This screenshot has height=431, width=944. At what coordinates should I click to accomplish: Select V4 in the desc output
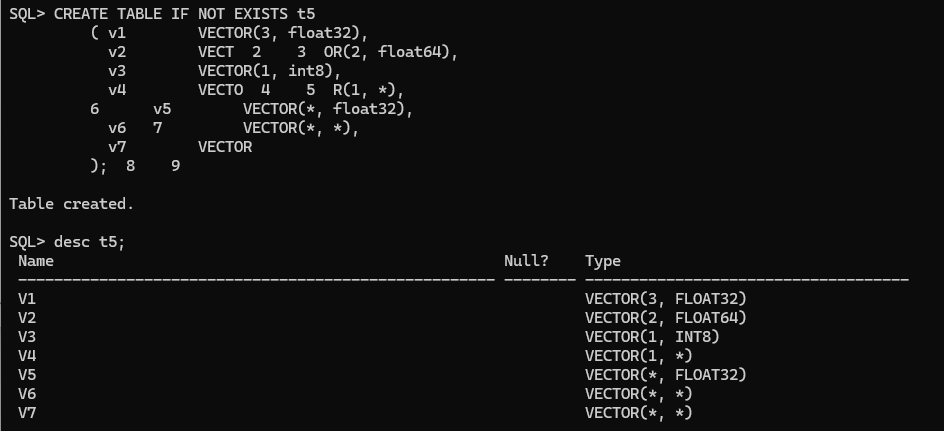pyautogui.click(x=27, y=356)
